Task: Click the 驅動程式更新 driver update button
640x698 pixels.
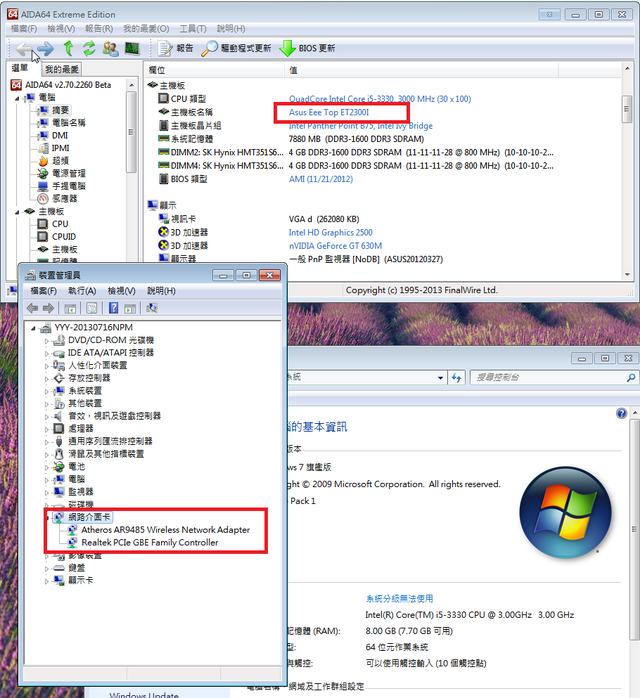Action: click(236, 48)
